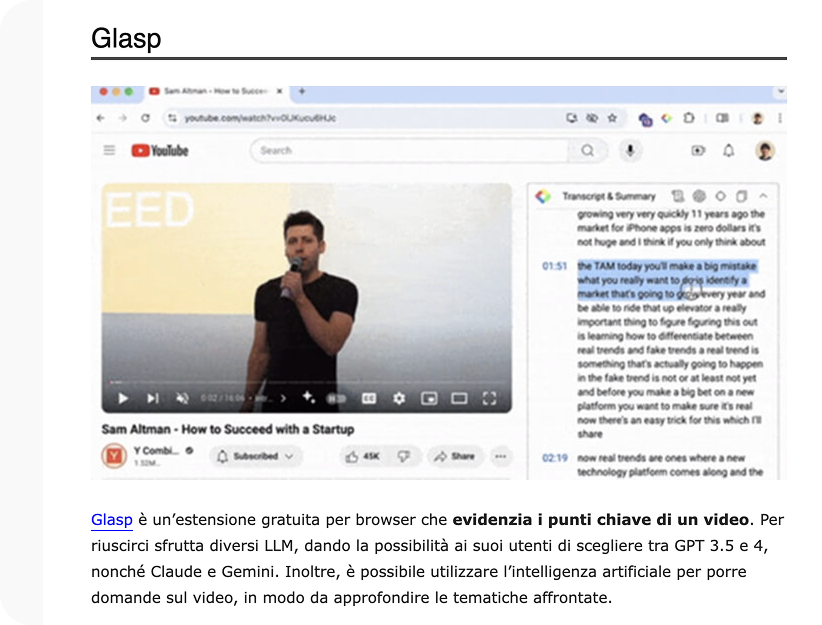Go back with the browser back arrow
This screenshot has width=822, height=625.
[100, 118]
